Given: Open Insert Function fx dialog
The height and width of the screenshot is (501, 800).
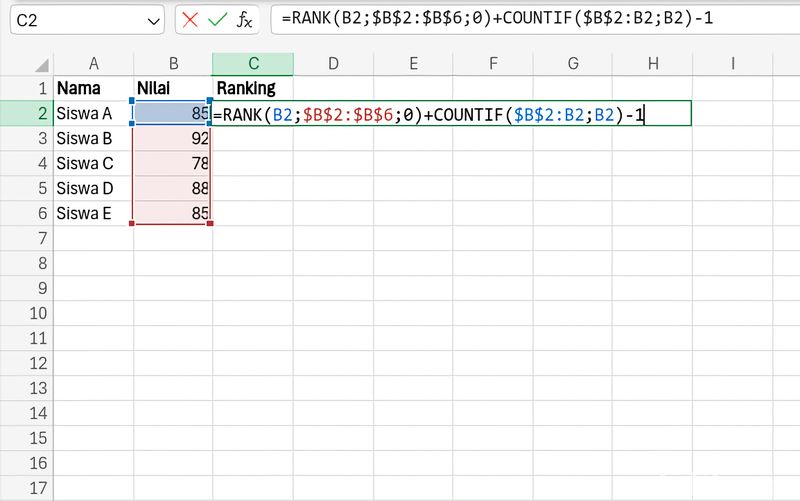Looking at the screenshot, I should (x=244, y=20).
